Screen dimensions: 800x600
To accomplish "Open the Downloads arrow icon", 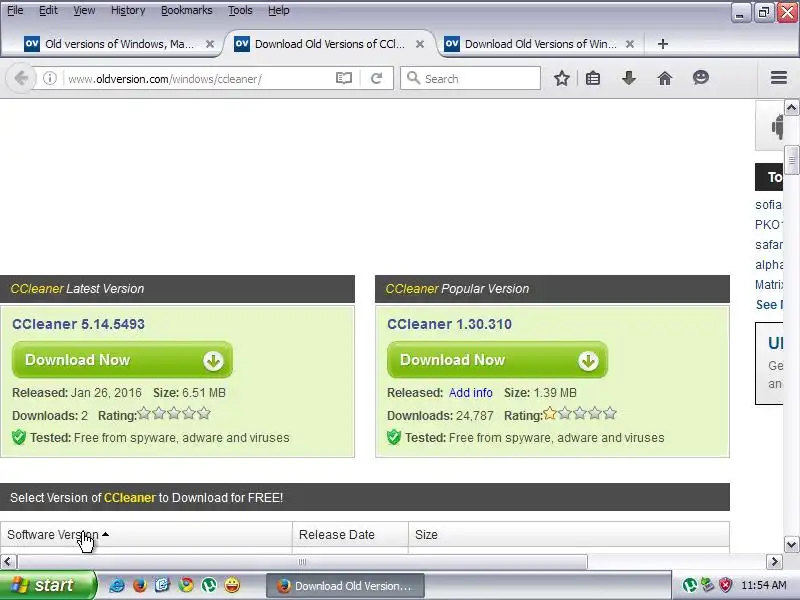I will point(629,78).
